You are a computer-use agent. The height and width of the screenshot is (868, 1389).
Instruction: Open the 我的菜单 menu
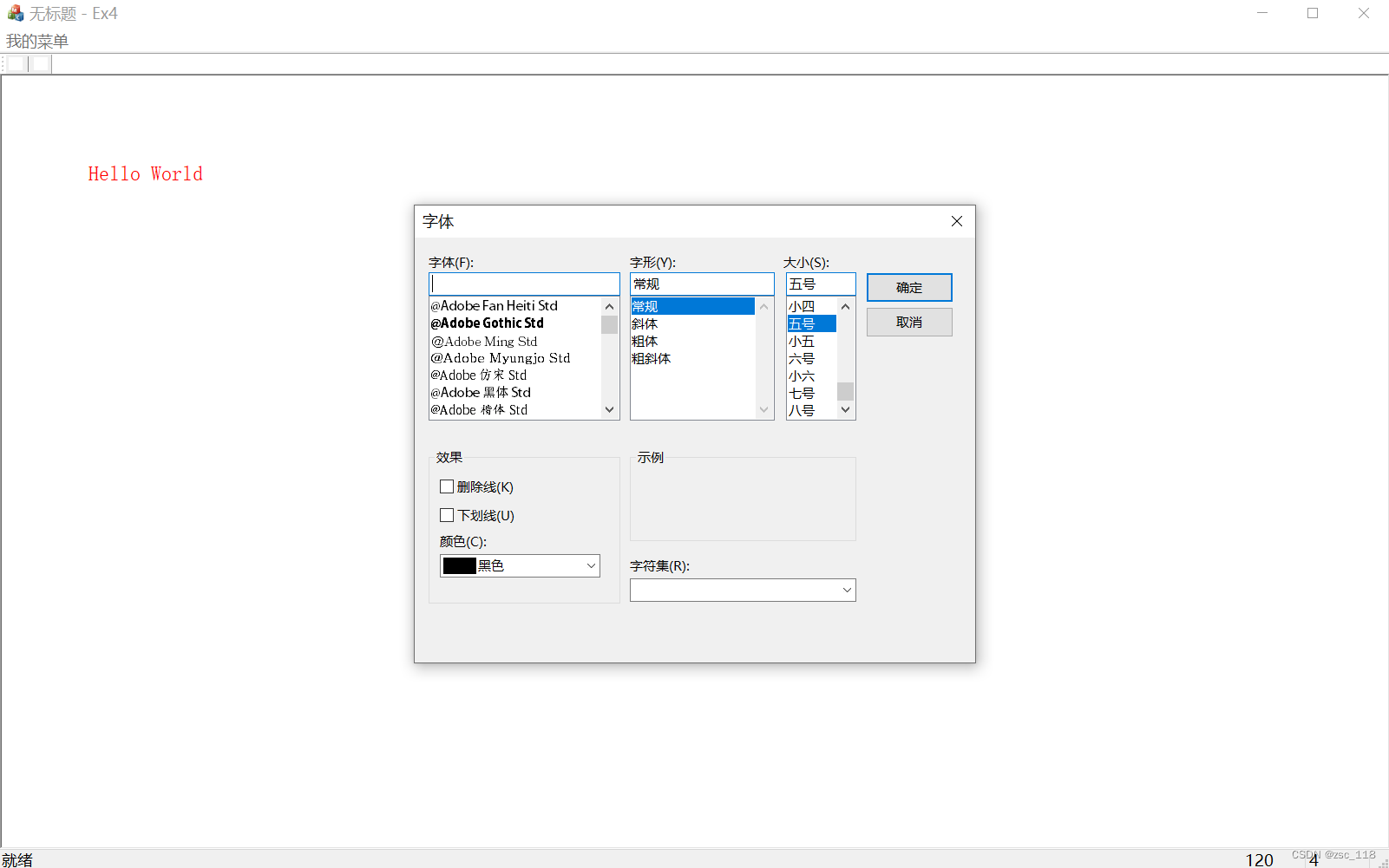tap(37, 41)
